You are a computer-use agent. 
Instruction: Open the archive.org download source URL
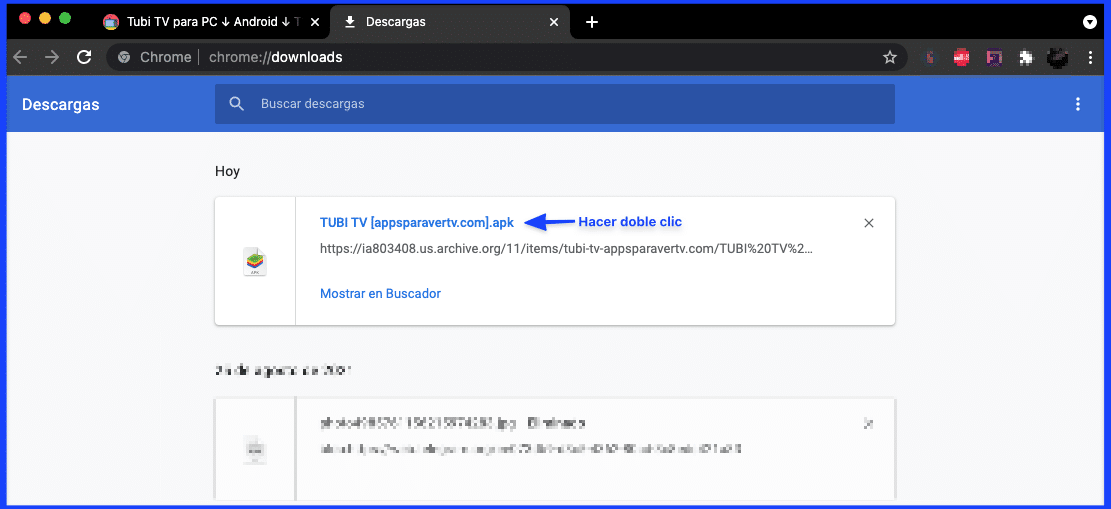pos(566,249)
